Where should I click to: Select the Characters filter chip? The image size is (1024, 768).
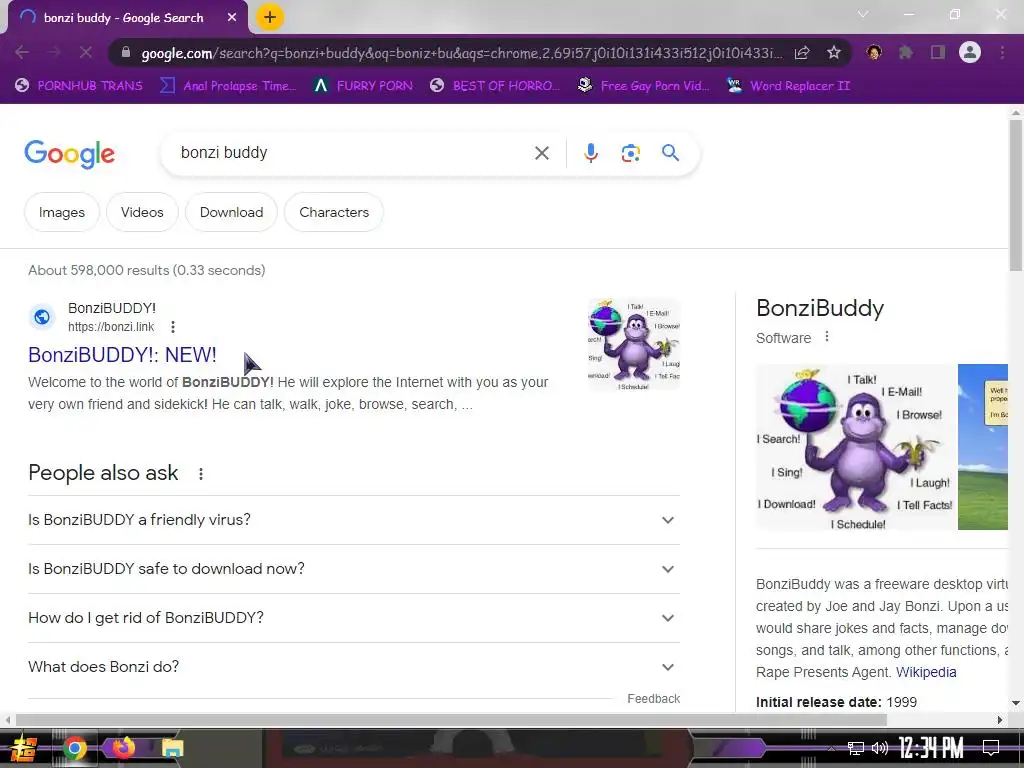coord(334,212)
